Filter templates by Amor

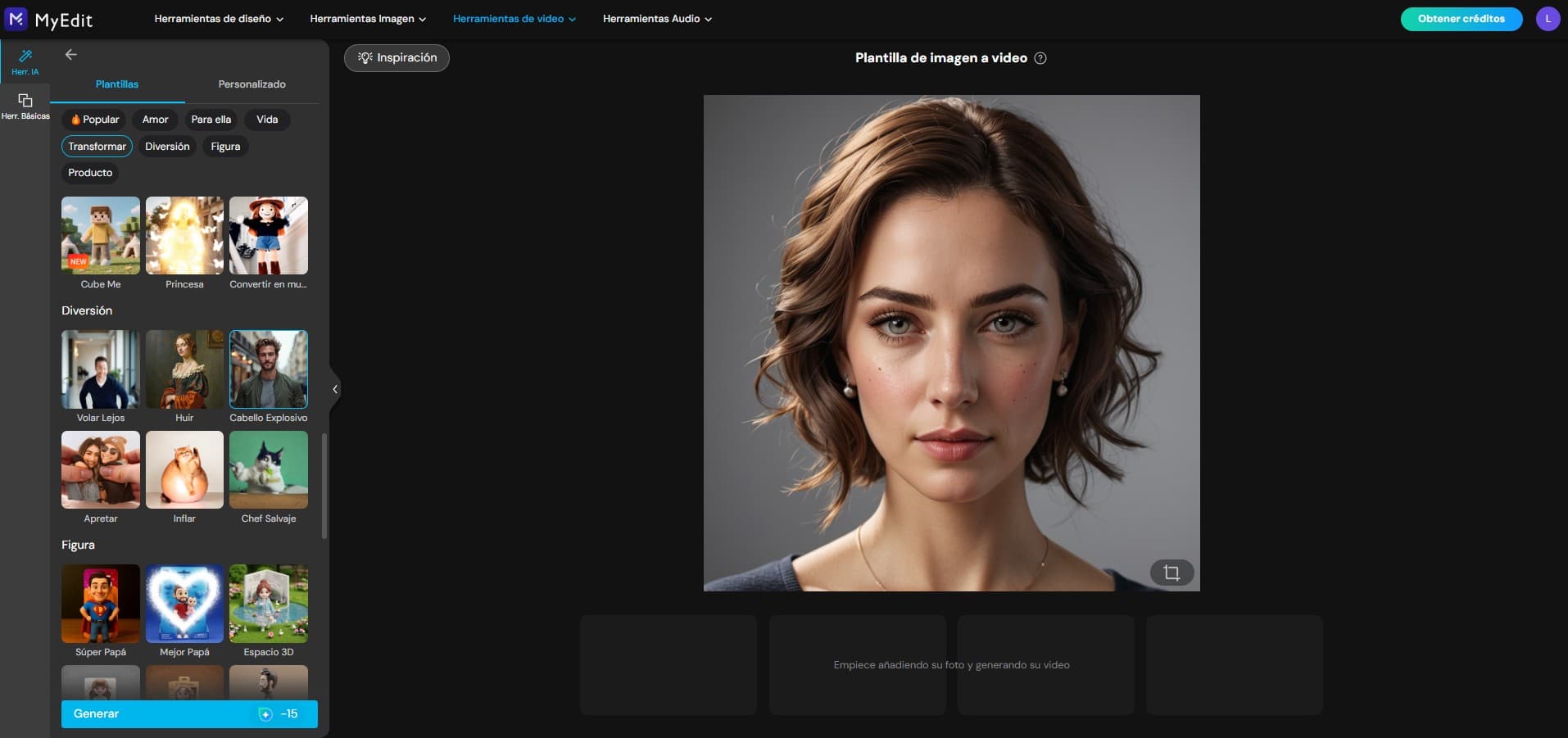click(156, 120)
